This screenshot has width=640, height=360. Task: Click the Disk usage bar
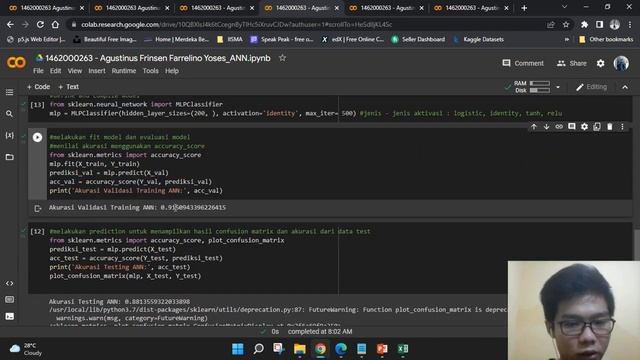pyautogui.click(x=540, y=90)
